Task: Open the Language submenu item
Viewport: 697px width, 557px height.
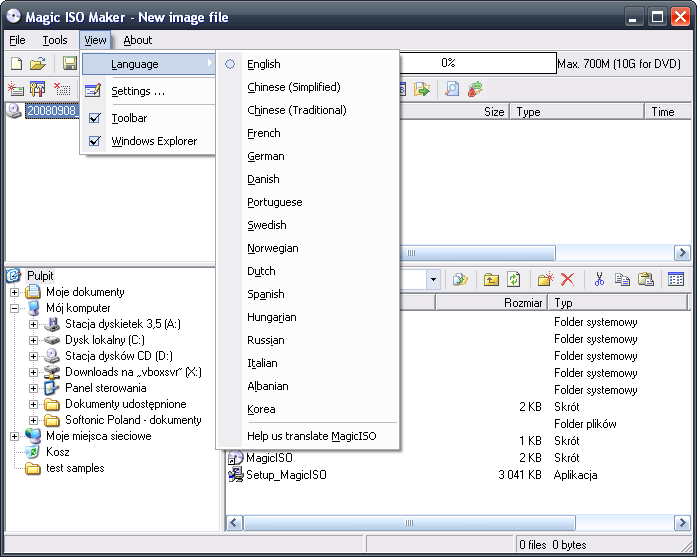Action: [x=149, y=64]
